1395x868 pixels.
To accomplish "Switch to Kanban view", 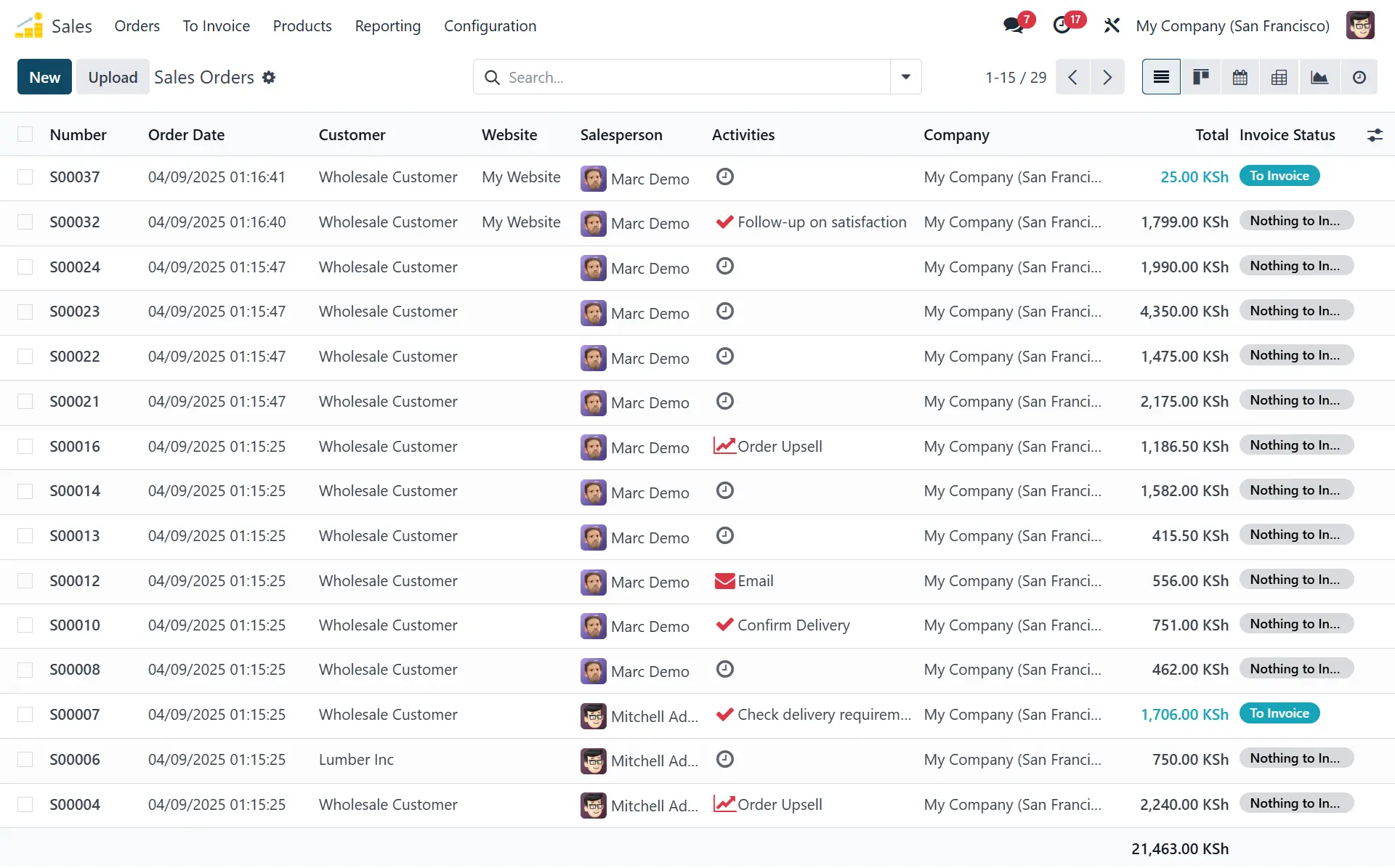I will 1200,77.
